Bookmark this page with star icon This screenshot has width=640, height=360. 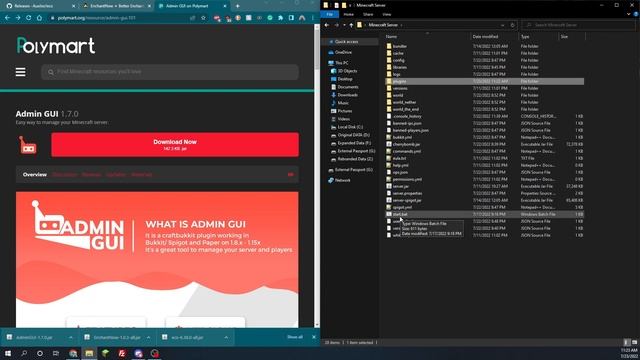pyautogui.click(x=203, y=18)
